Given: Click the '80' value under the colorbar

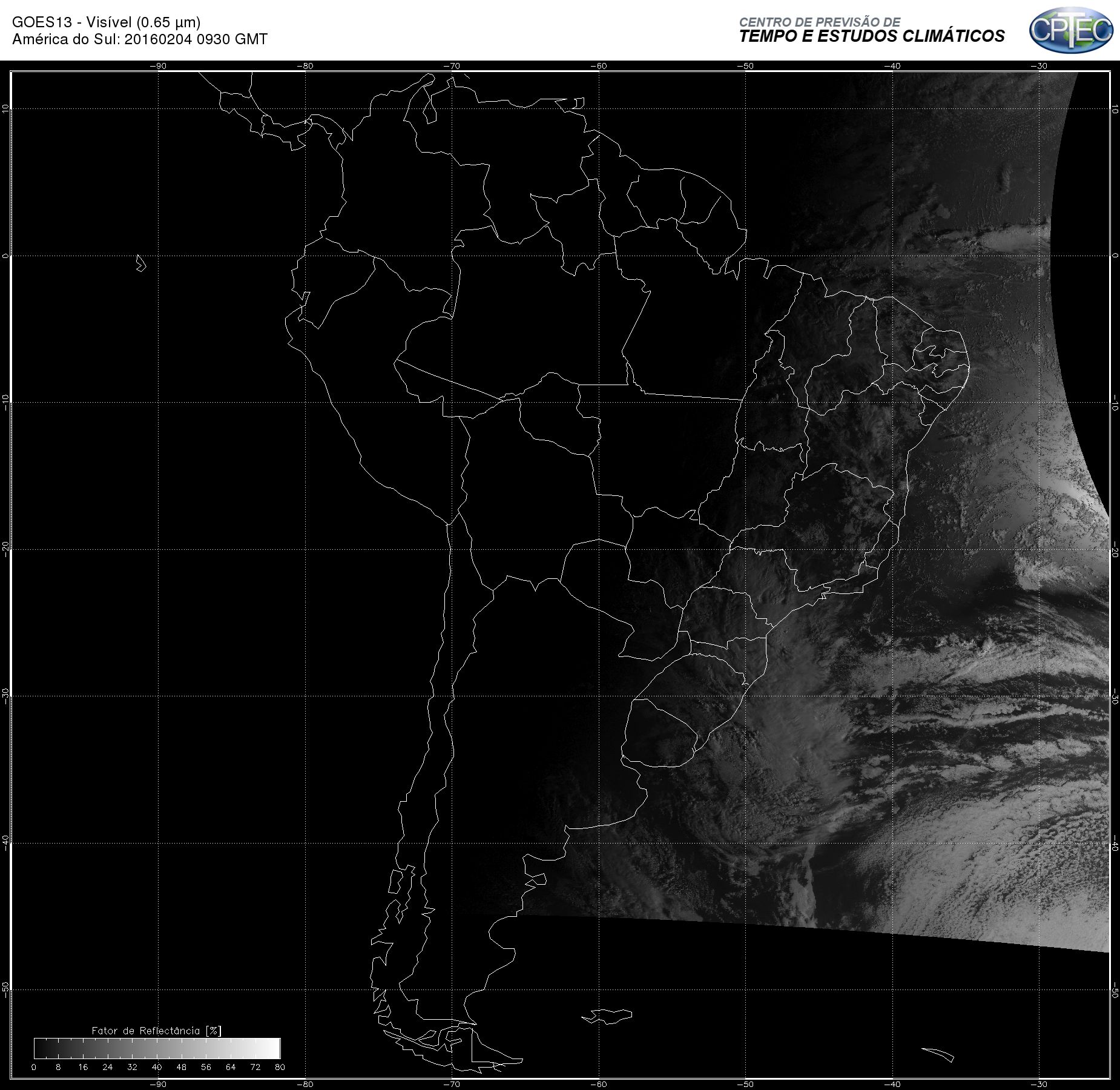Looking at the screenshot, I should [280, 1067].
